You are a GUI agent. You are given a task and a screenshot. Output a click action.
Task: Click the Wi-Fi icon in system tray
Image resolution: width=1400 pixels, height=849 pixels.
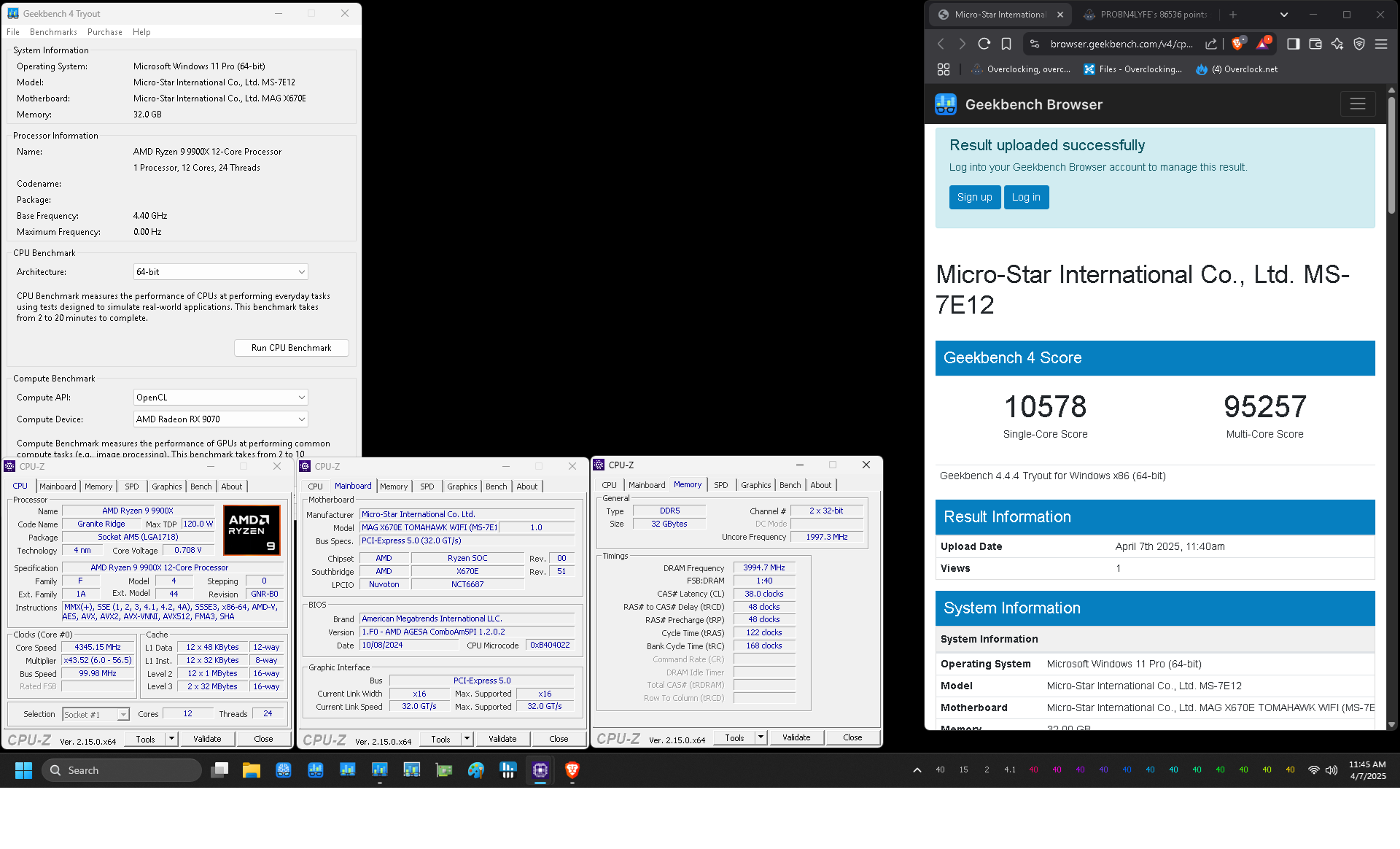[x=1314, y=770]
